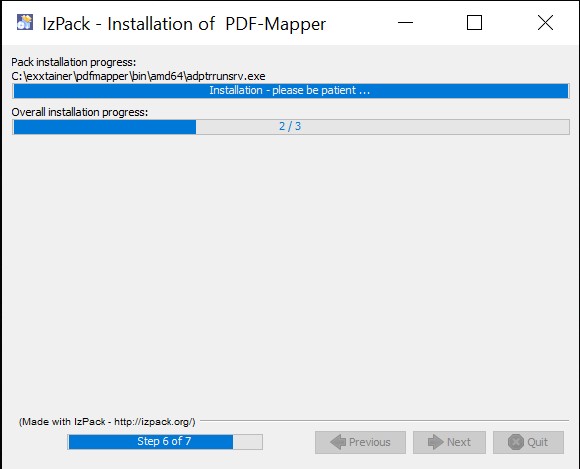
Task: Click the Step 6 of 7 progress bar
Action: [165, 442]
